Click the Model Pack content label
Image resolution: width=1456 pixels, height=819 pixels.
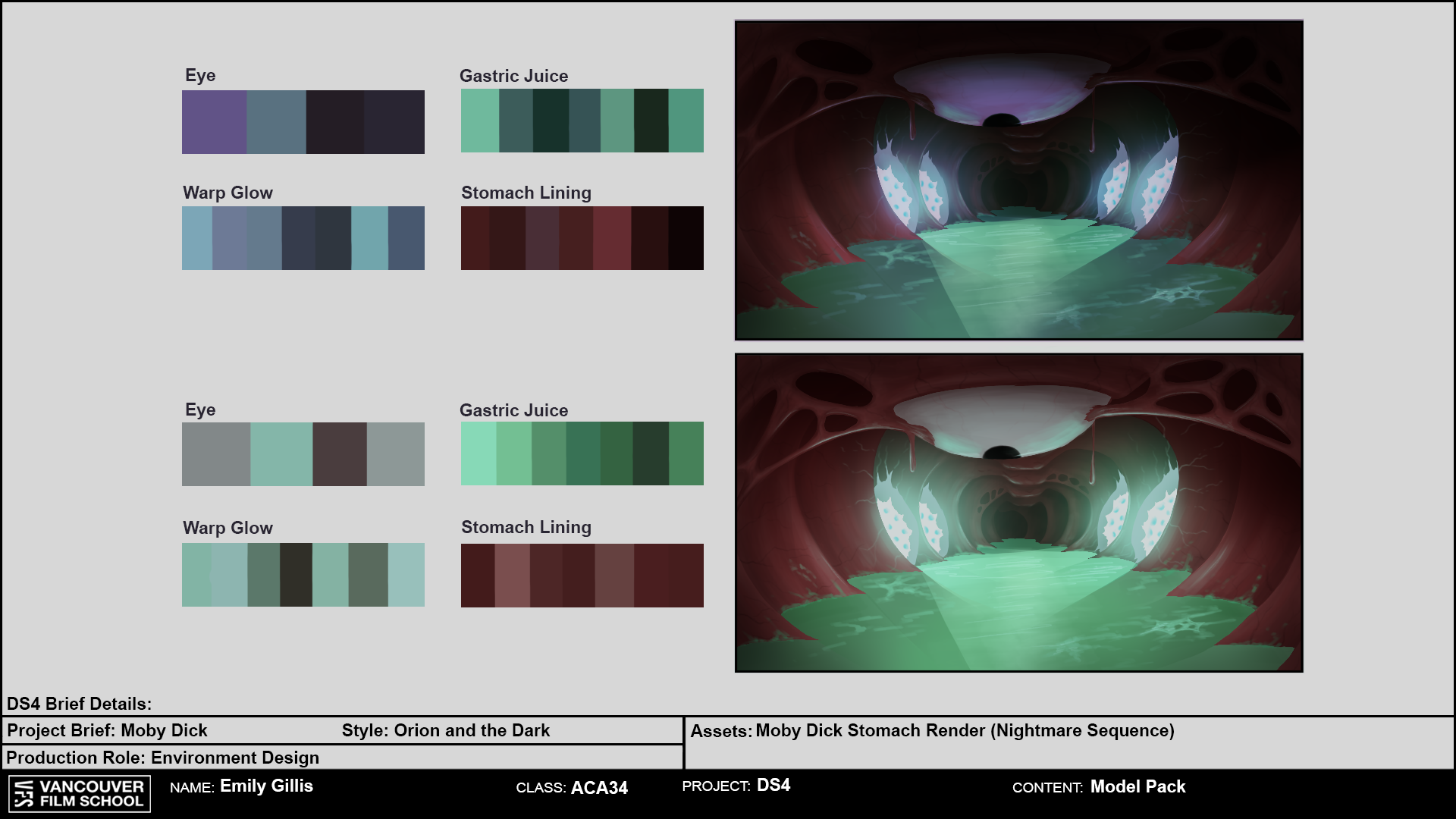pos(1137,787)
